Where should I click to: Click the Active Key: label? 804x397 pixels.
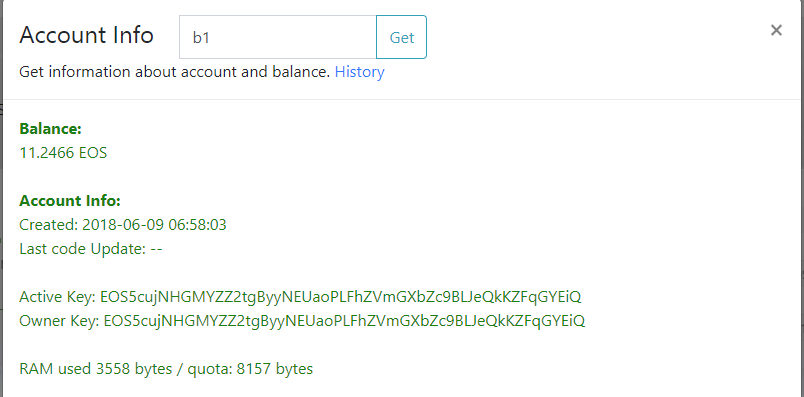point(58,296)
